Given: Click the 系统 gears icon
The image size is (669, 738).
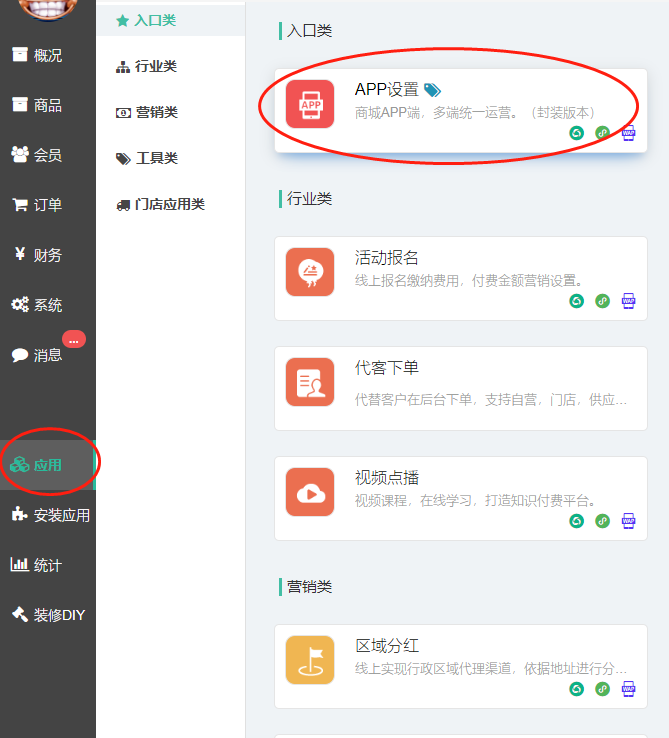Looking at the screenshot, I should 20,304.
